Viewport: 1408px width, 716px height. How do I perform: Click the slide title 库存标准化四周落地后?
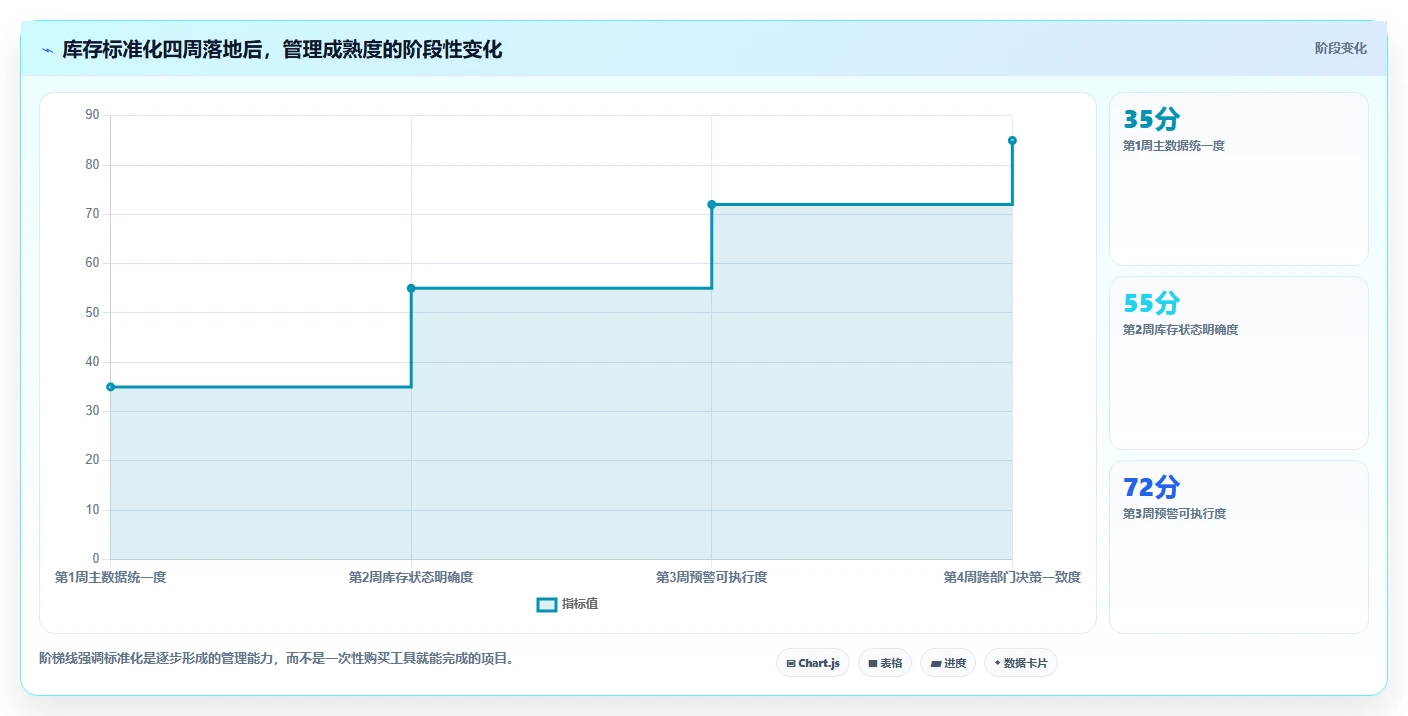pyautogui.click(x=282, y=49)
